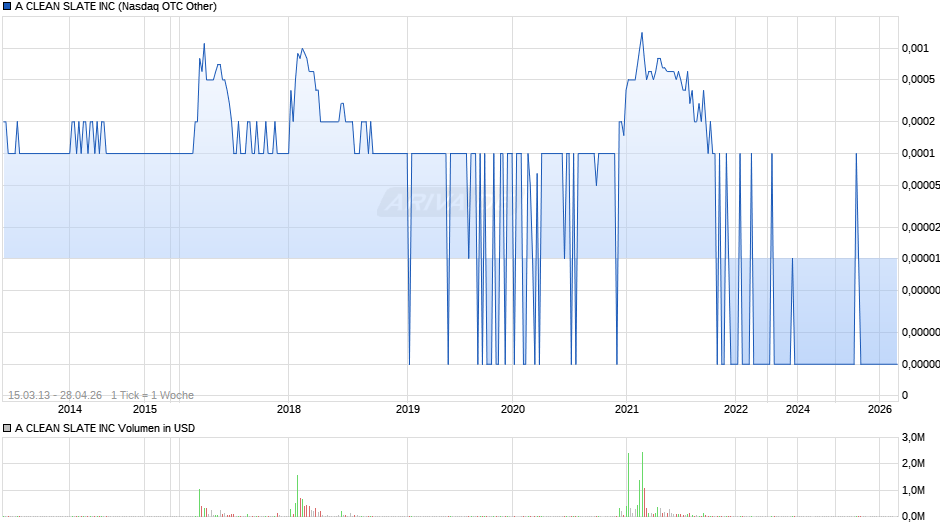Click the 2019 x-axis label

pos(408,409)
